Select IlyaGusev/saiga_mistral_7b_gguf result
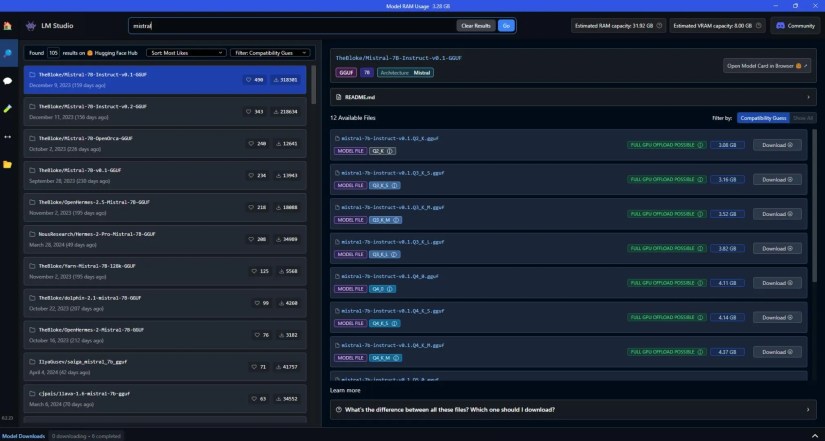This screenshot has width=825, height=441. 165,367
